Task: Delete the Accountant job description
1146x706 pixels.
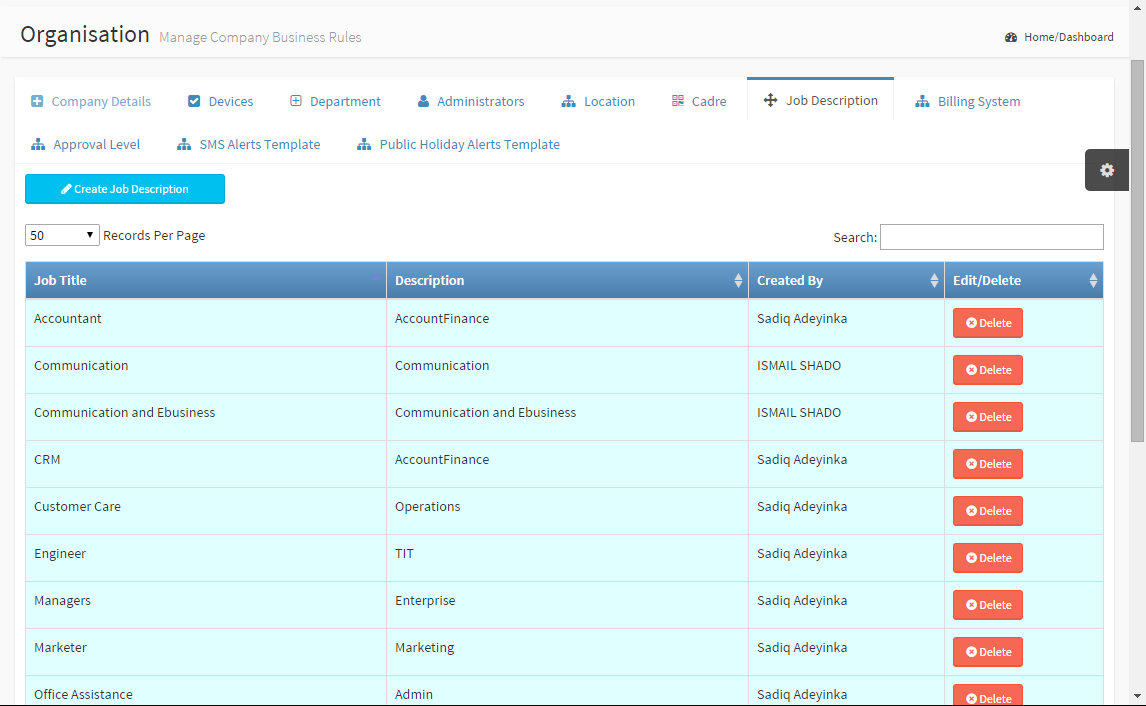Action: point(988,323)
